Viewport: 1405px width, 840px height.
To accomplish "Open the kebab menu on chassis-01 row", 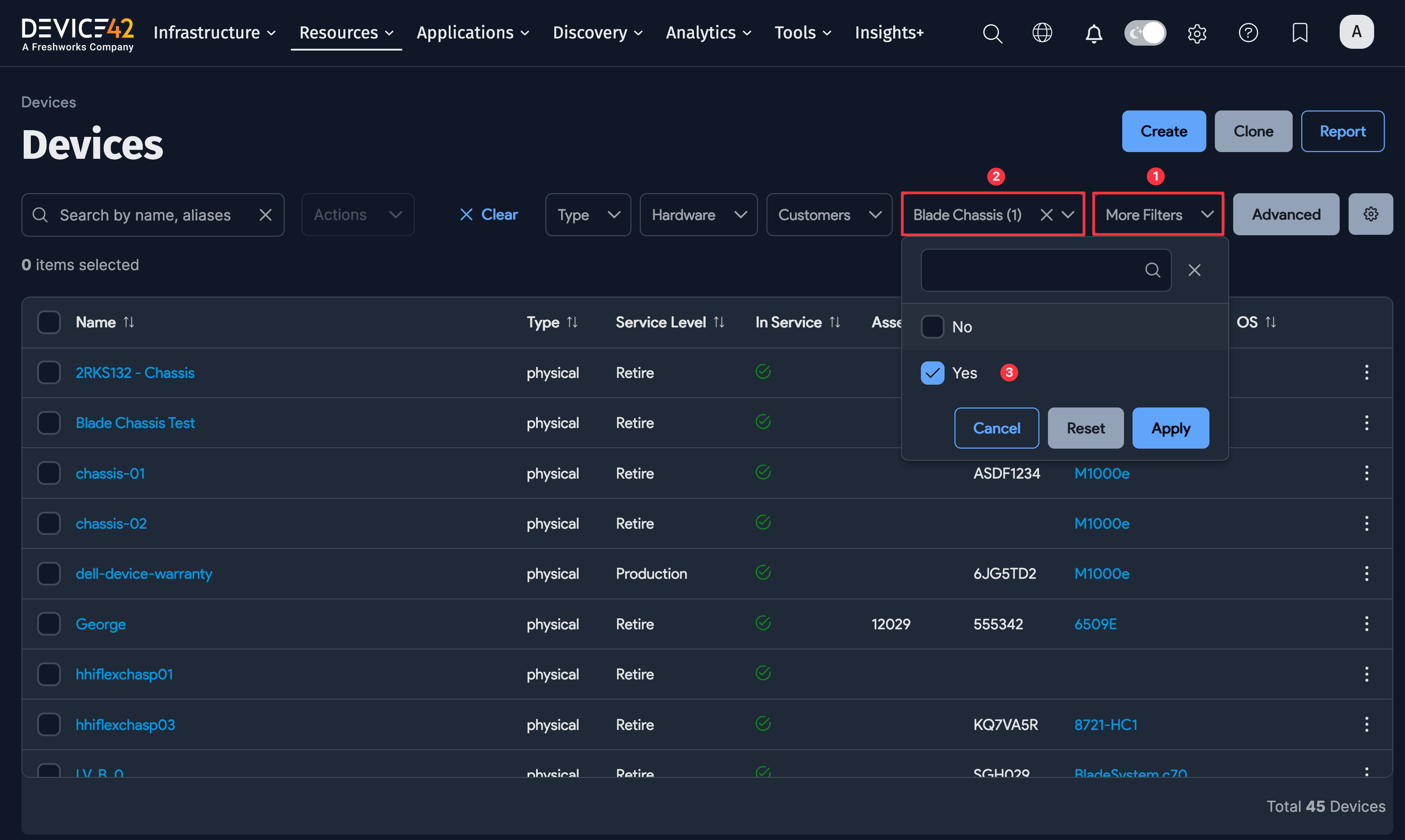I will 1367,473.
